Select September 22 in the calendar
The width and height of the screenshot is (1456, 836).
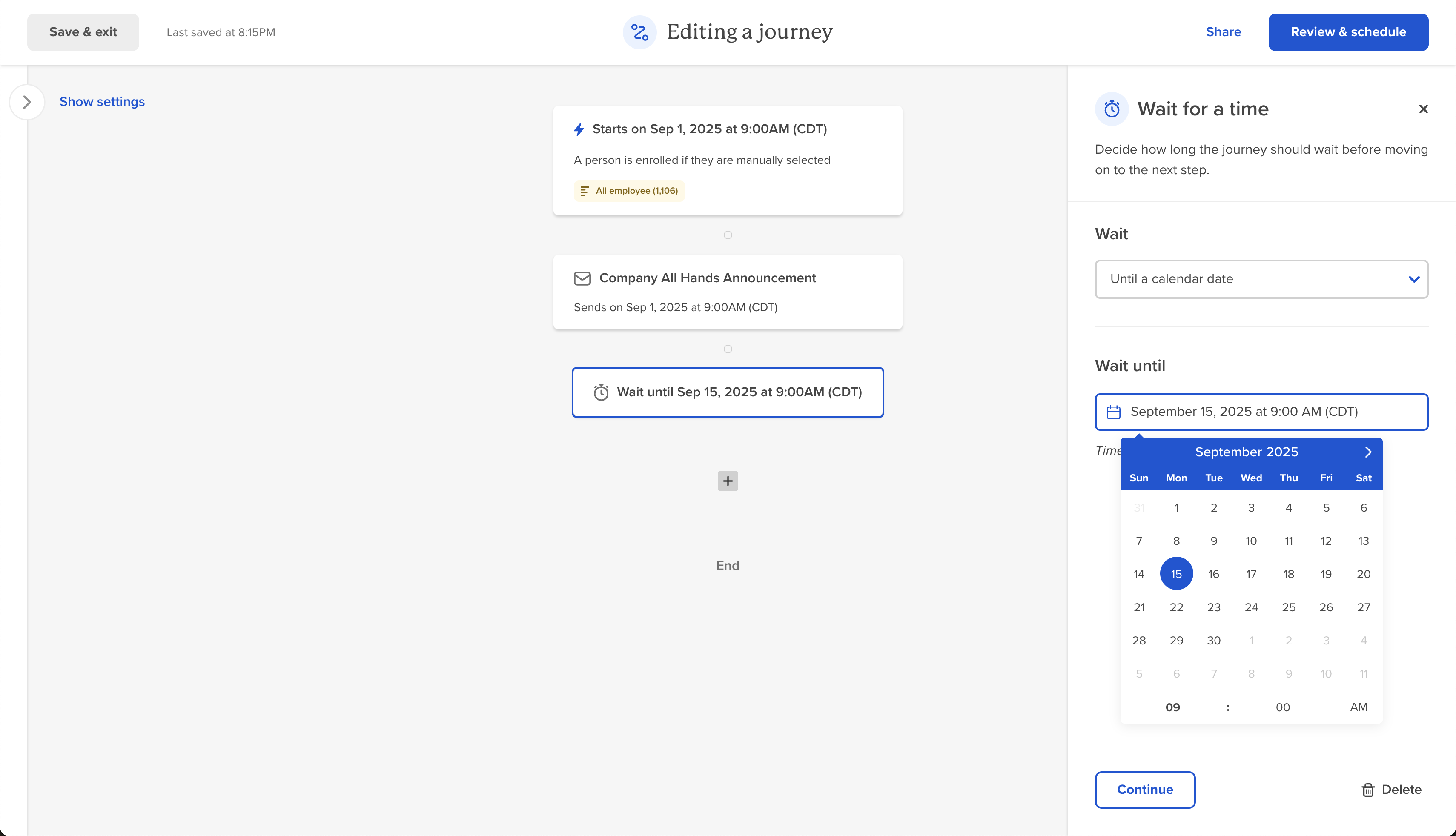1176,607
